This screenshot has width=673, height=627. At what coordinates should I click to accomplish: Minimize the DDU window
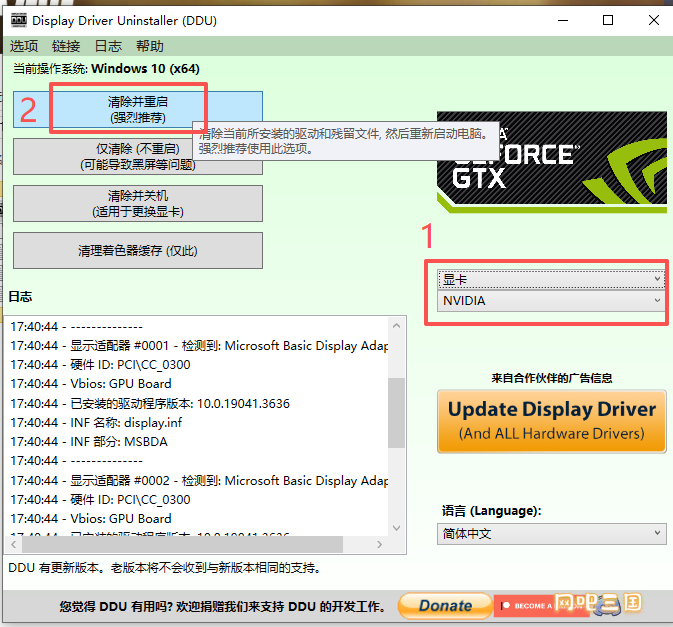(563, 20)
